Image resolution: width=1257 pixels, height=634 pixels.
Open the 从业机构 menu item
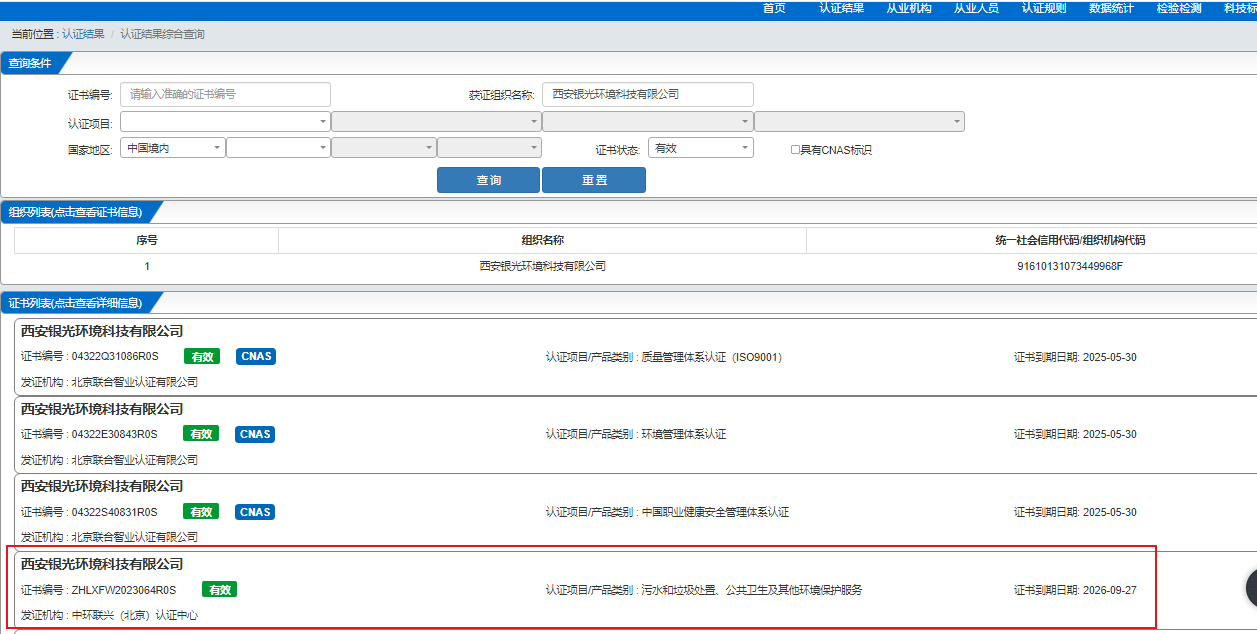click(x=908, y=8)
